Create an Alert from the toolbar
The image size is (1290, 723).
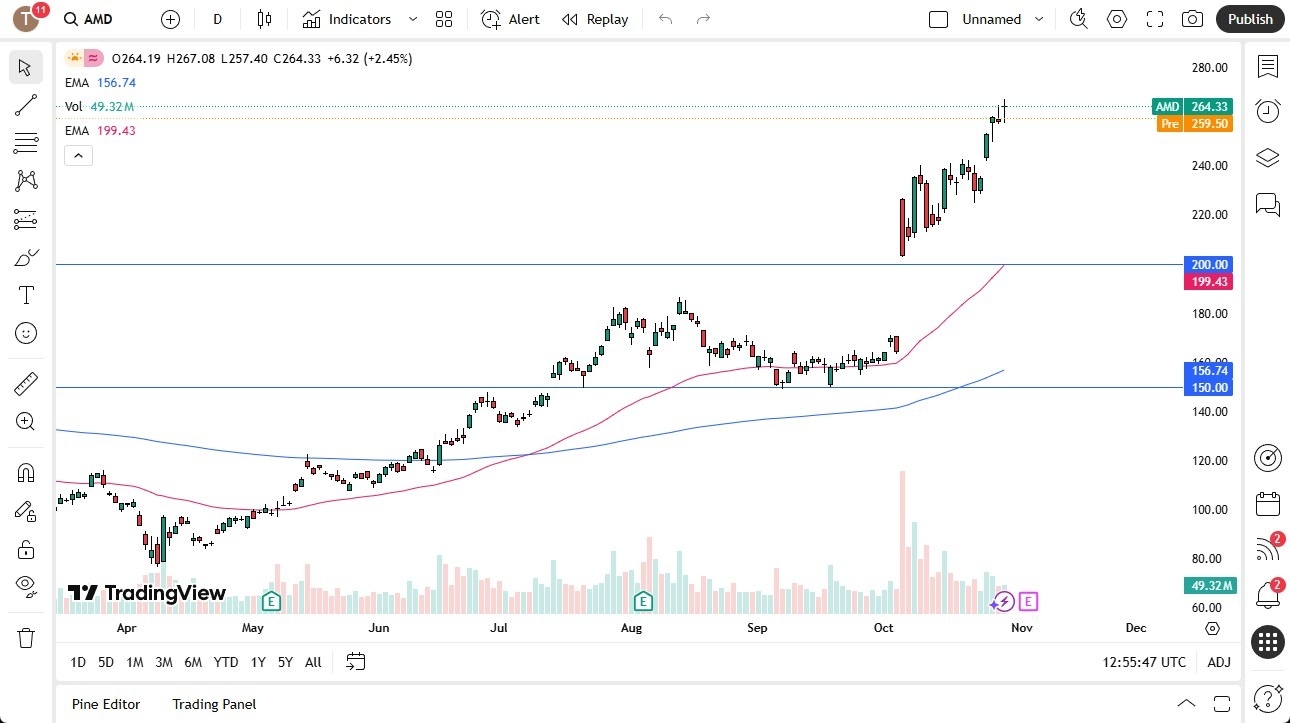510,19
